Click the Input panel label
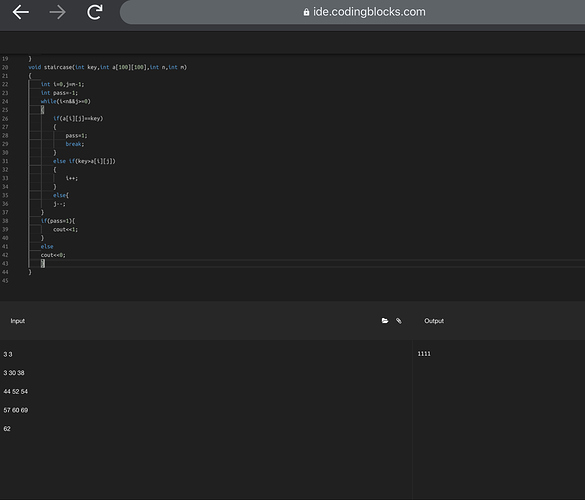Viewport: 585px width, 500px height. pyautogui.click(x=18, y=321)
